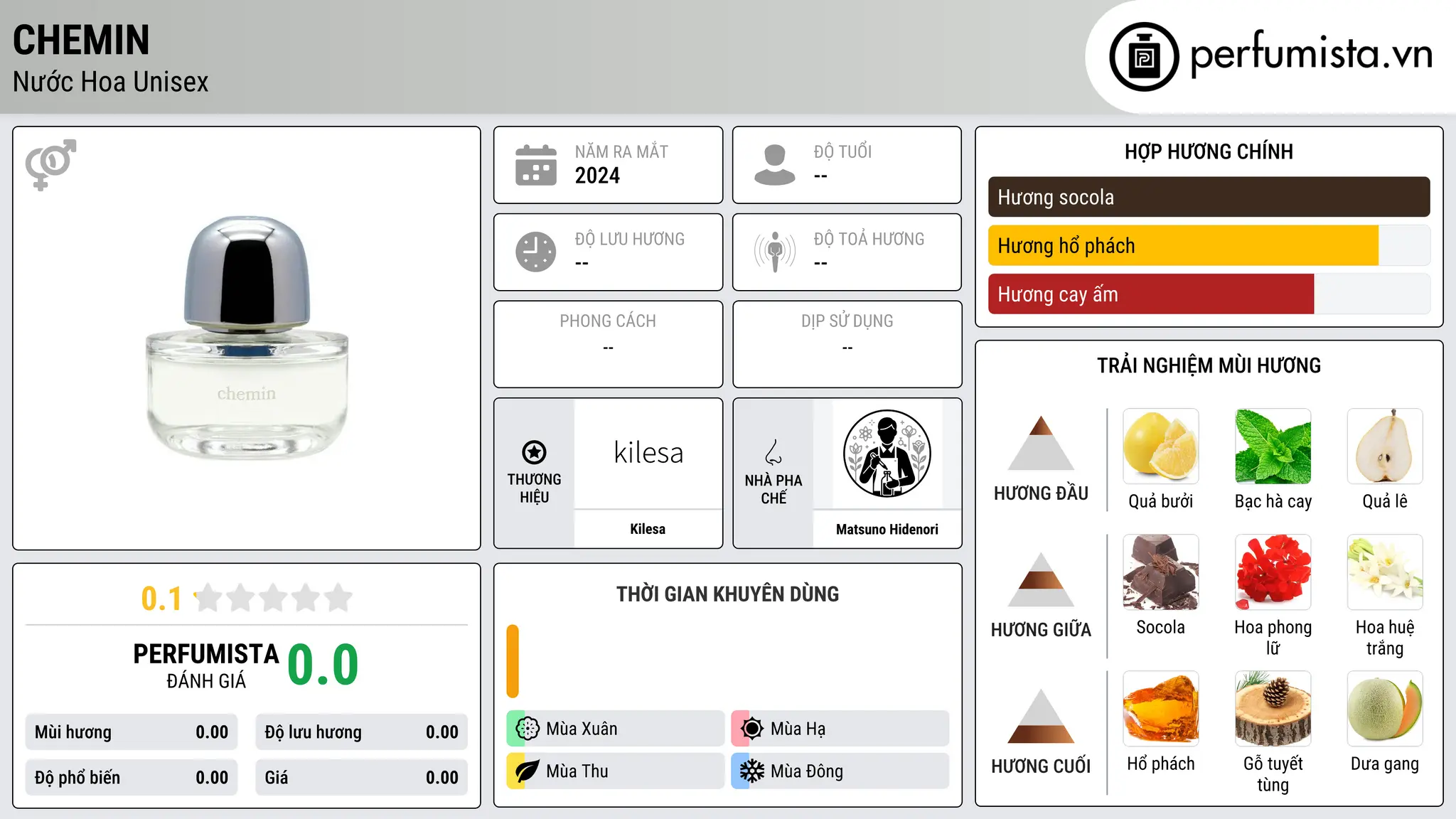
Task: Click the green 0.0 Perfumista score
Action: point(323,664)
